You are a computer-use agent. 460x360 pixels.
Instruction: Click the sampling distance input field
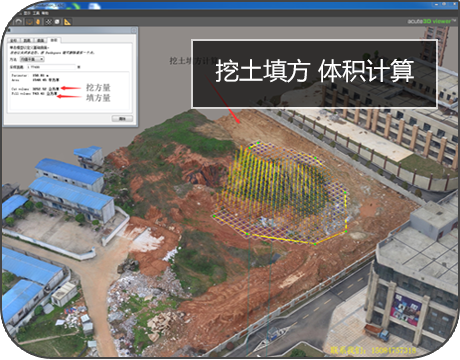point(51,67)
